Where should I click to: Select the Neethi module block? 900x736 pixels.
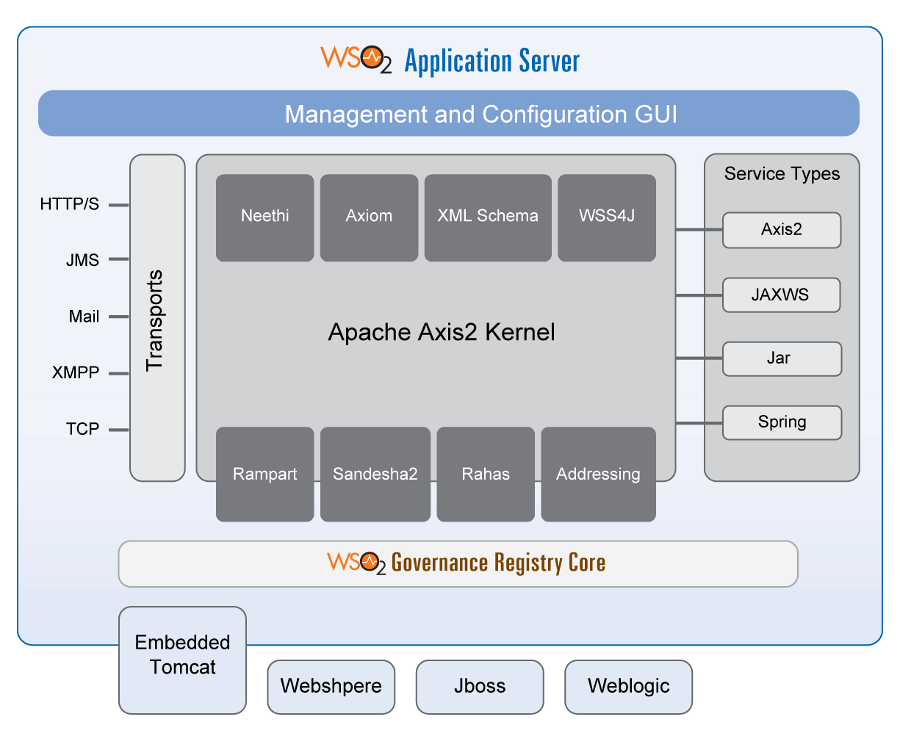264,216
